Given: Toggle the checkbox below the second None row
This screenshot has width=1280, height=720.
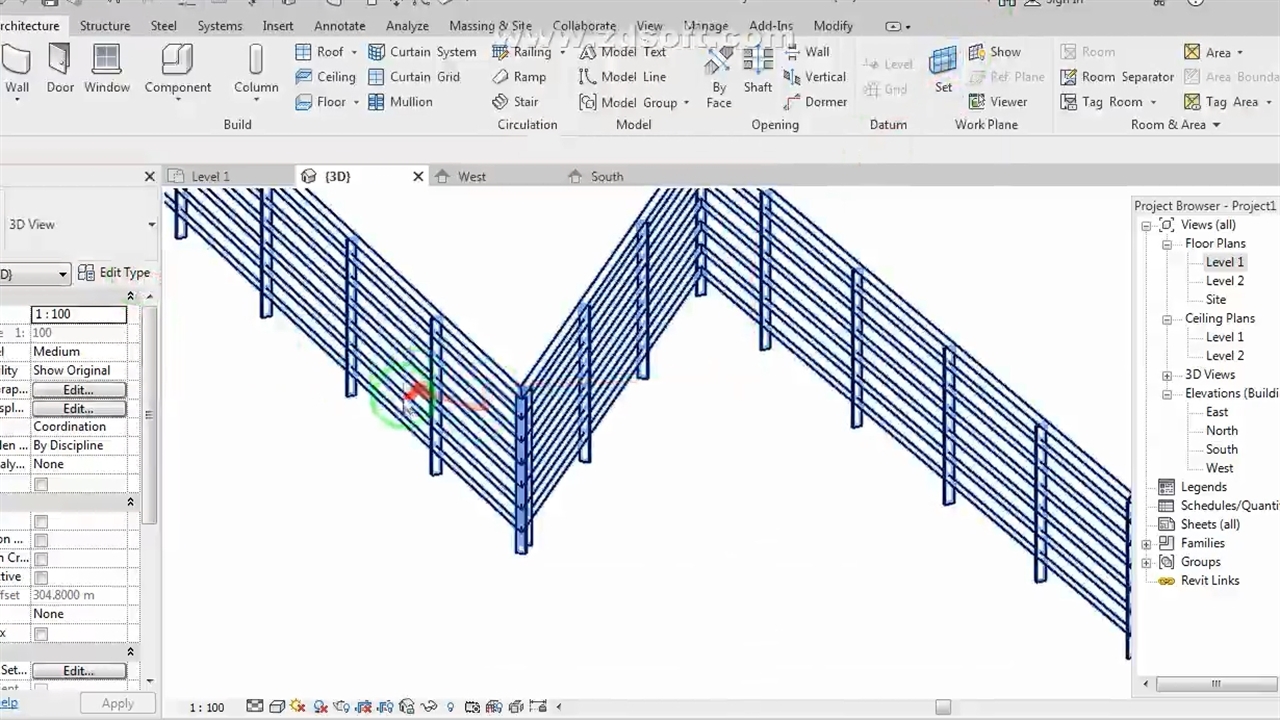Looking at the screenshot, I should [41, 634].
